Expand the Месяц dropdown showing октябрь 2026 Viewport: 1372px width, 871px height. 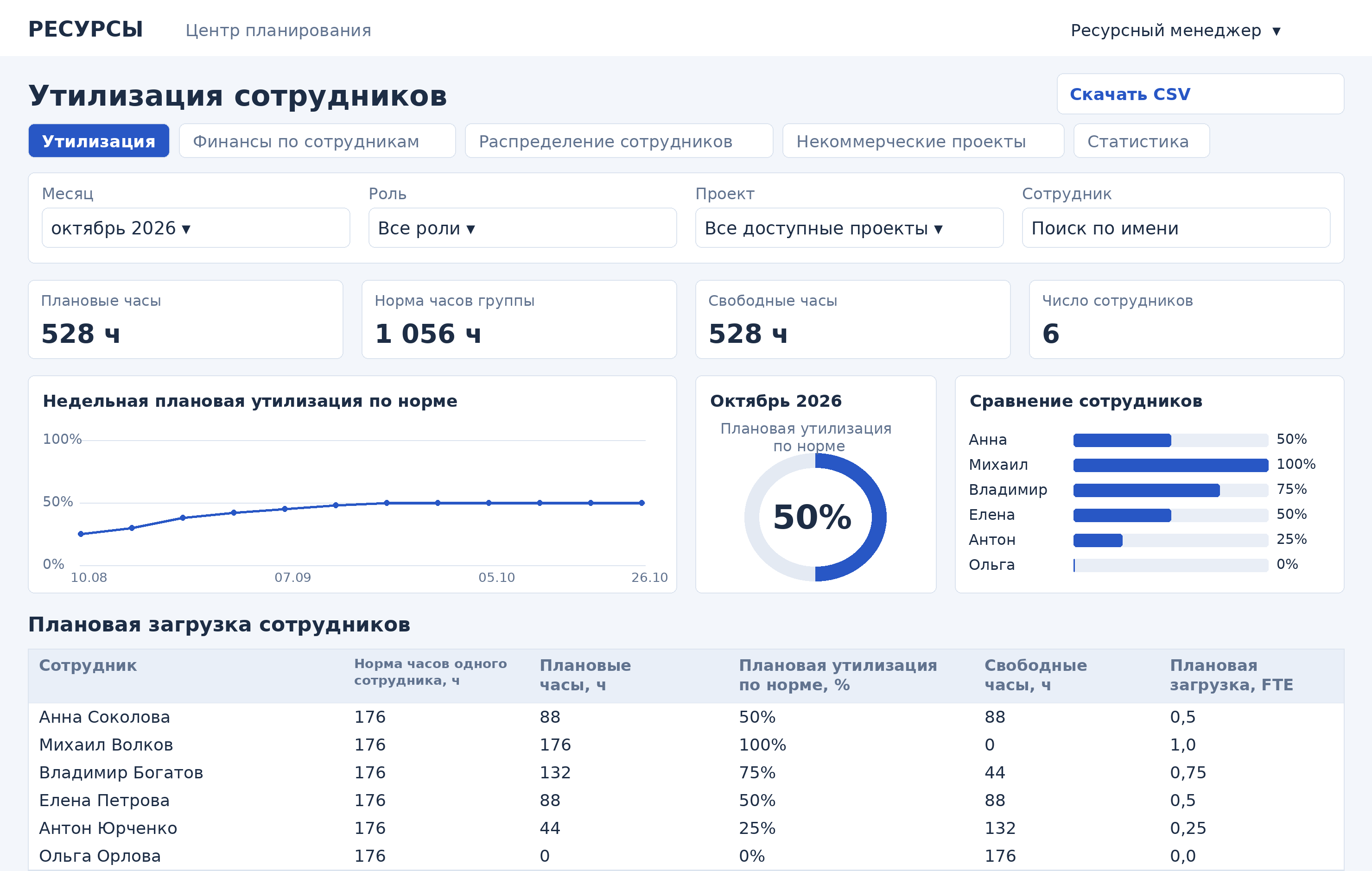196,228
